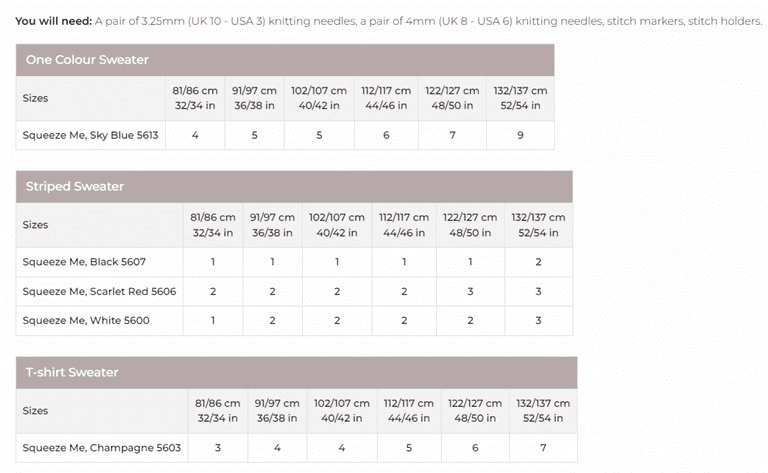Screen dimensions: 768x473
Task: Click 81/86 cm size header in One Colour table
Action: (x=195, y=98)
